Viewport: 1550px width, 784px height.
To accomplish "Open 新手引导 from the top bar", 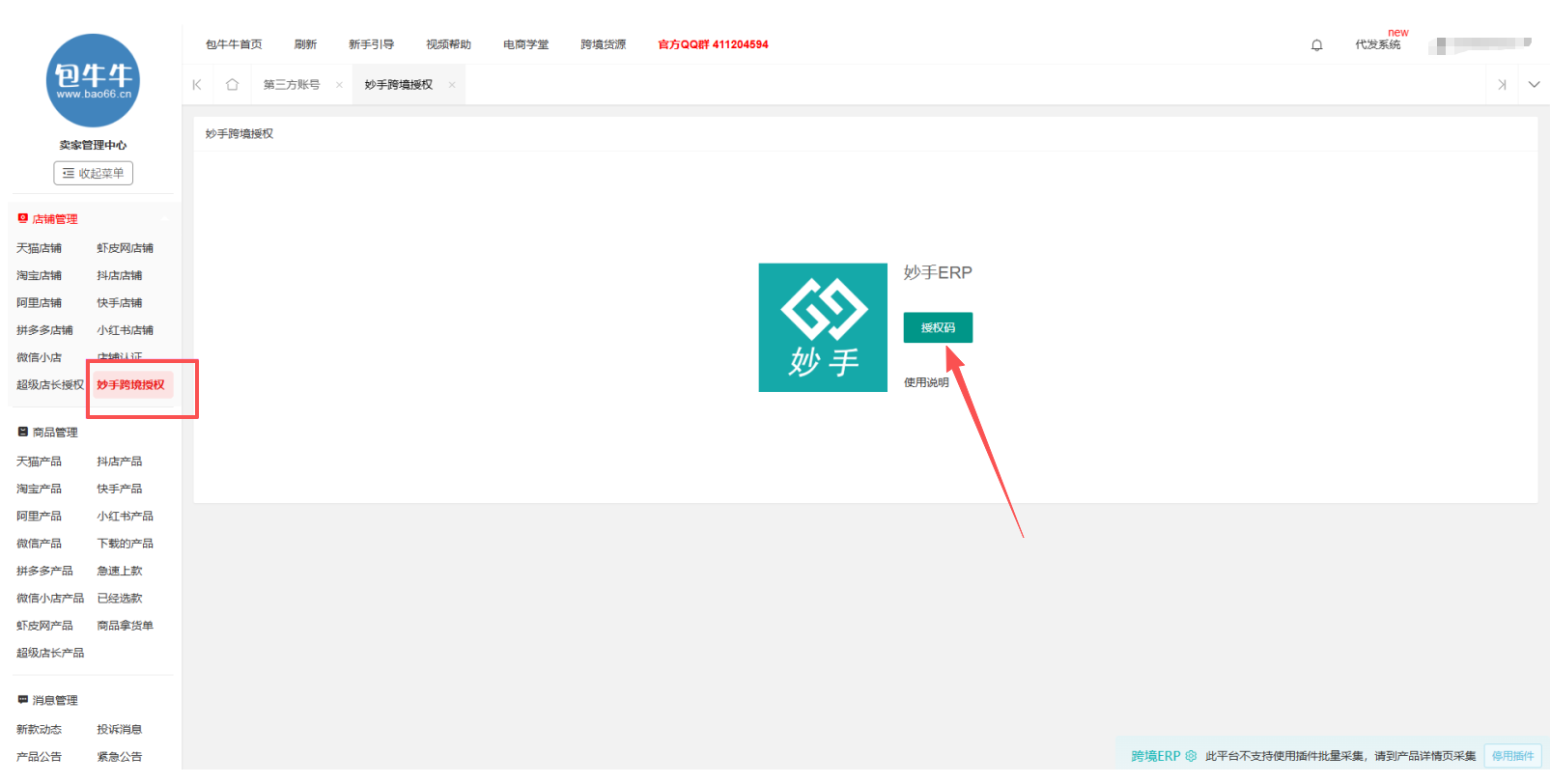I will point(371,44).
